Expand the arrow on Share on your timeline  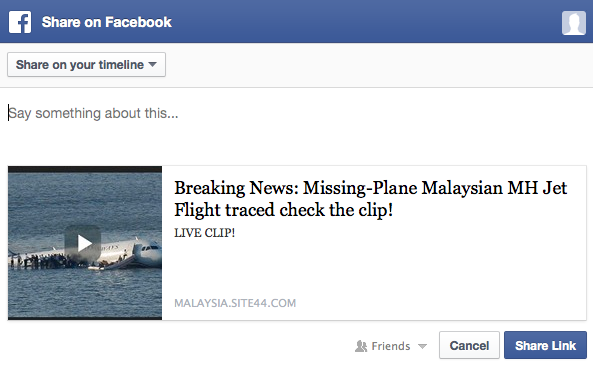152,64
